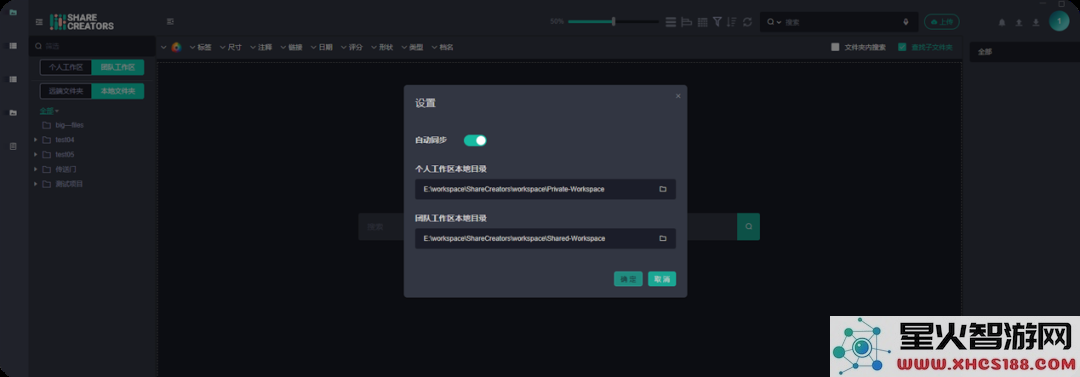Collapse the sidebar with the hamburger icon
Image resolution: width=1080 pixels, height=377 pixels.
click(x=39, y=22)
